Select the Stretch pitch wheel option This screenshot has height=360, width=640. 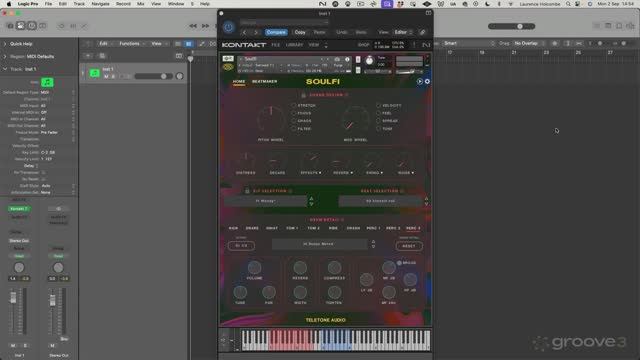tap(294, 105)
